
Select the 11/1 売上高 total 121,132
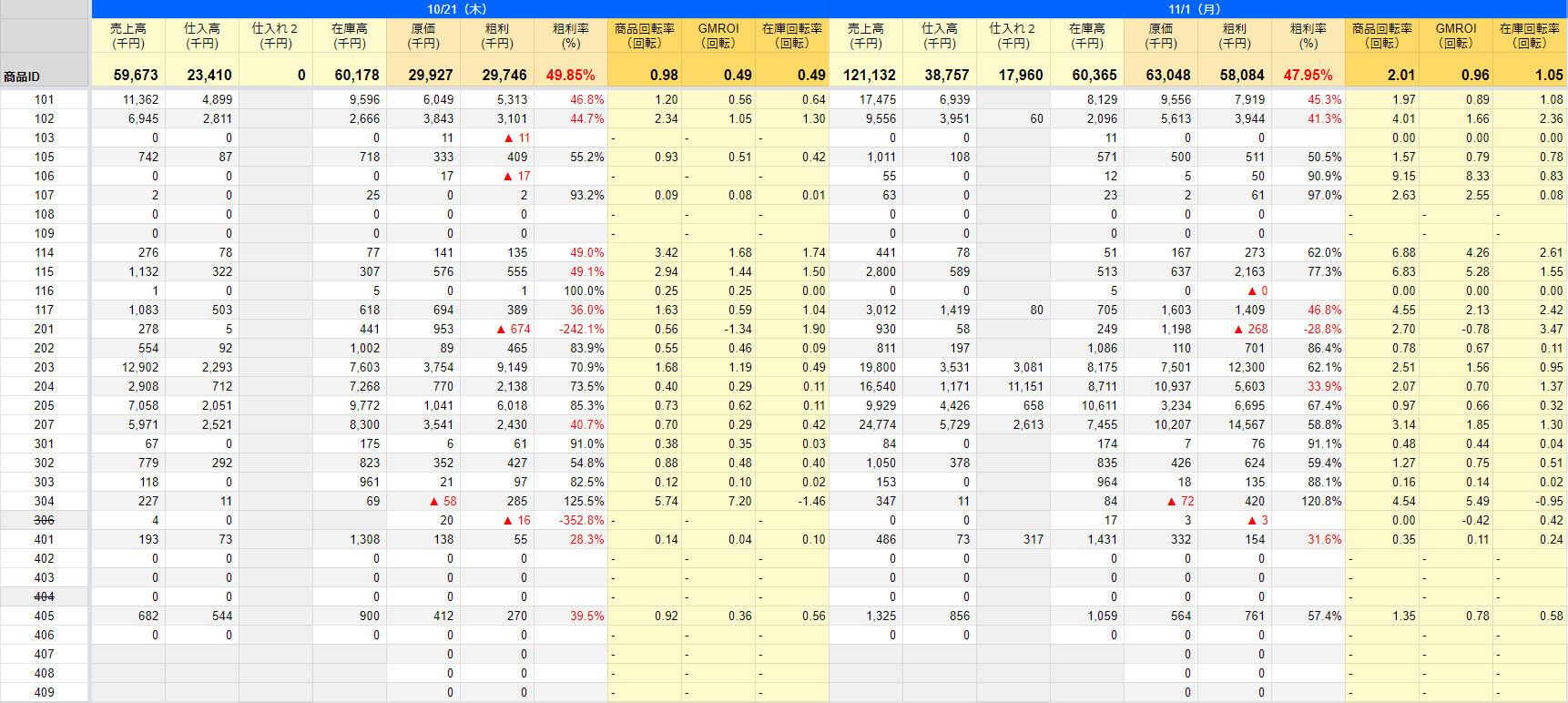(x=870, y=75)
